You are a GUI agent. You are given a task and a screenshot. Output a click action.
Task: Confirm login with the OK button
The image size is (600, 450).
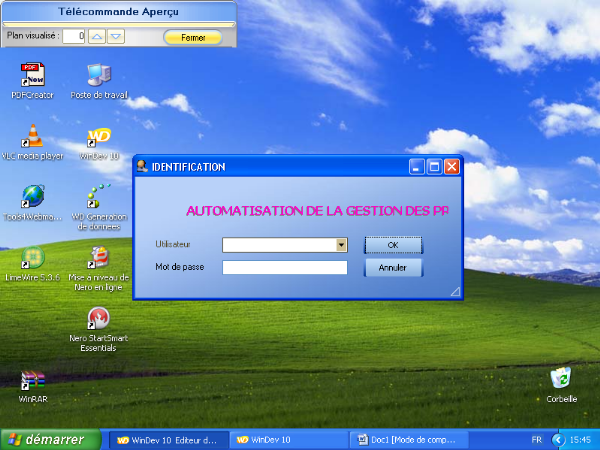pyautogui.click(x=393, y=245)
